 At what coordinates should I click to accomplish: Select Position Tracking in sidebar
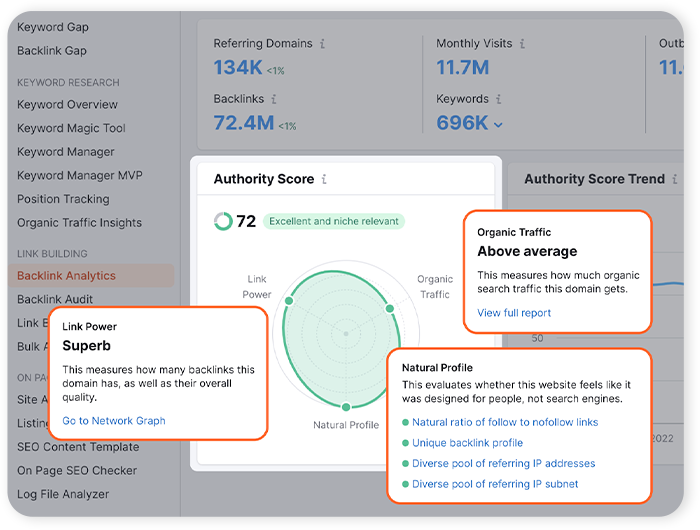(x=63, y=199)
